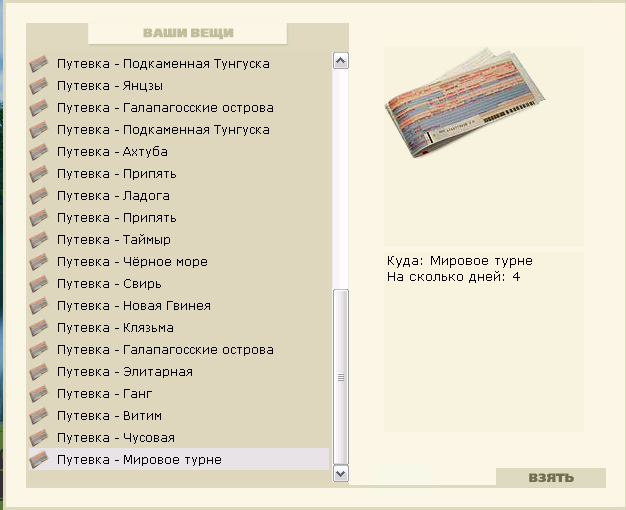
Task: Open the ВАШИ ВЕЩИ tab
Action: point(188,33)
